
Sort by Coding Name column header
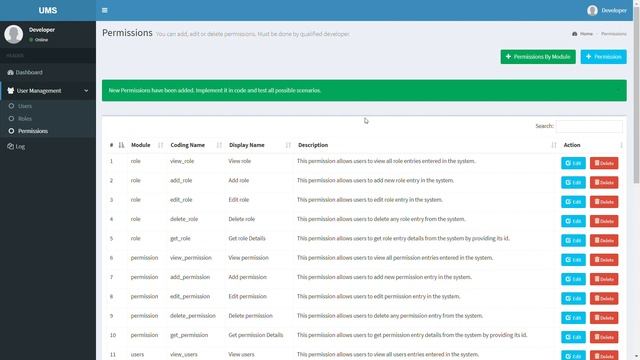click(196, 145)
